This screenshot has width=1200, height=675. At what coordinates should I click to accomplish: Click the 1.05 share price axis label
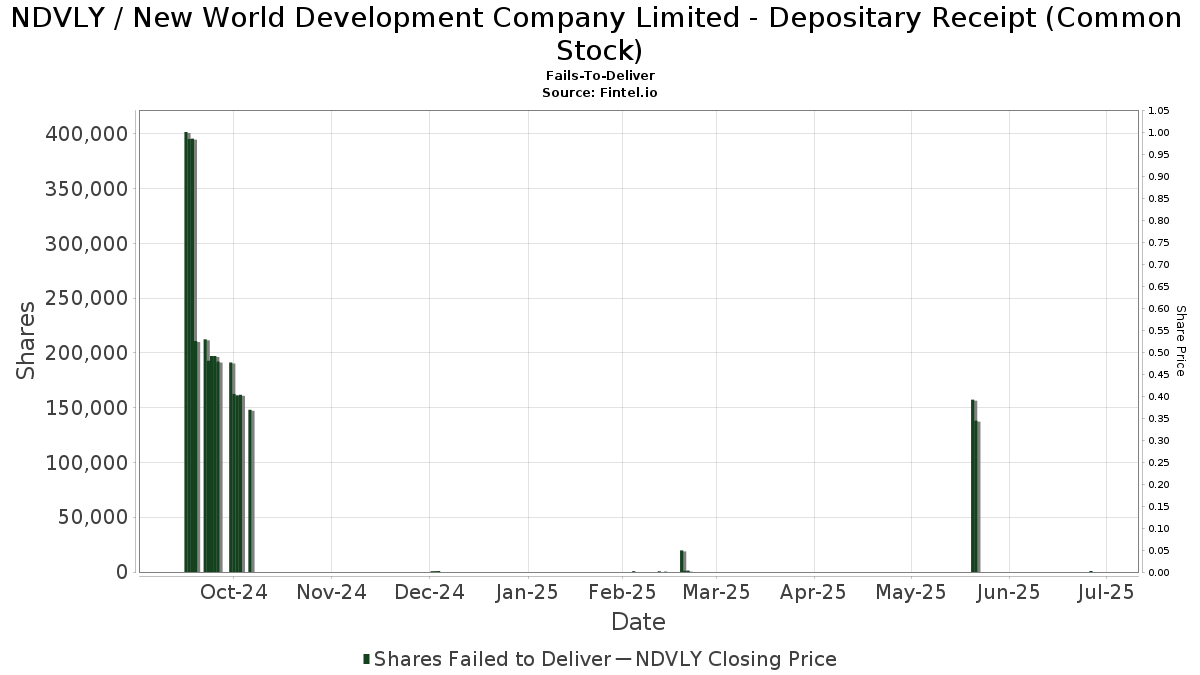point(1158,111)
